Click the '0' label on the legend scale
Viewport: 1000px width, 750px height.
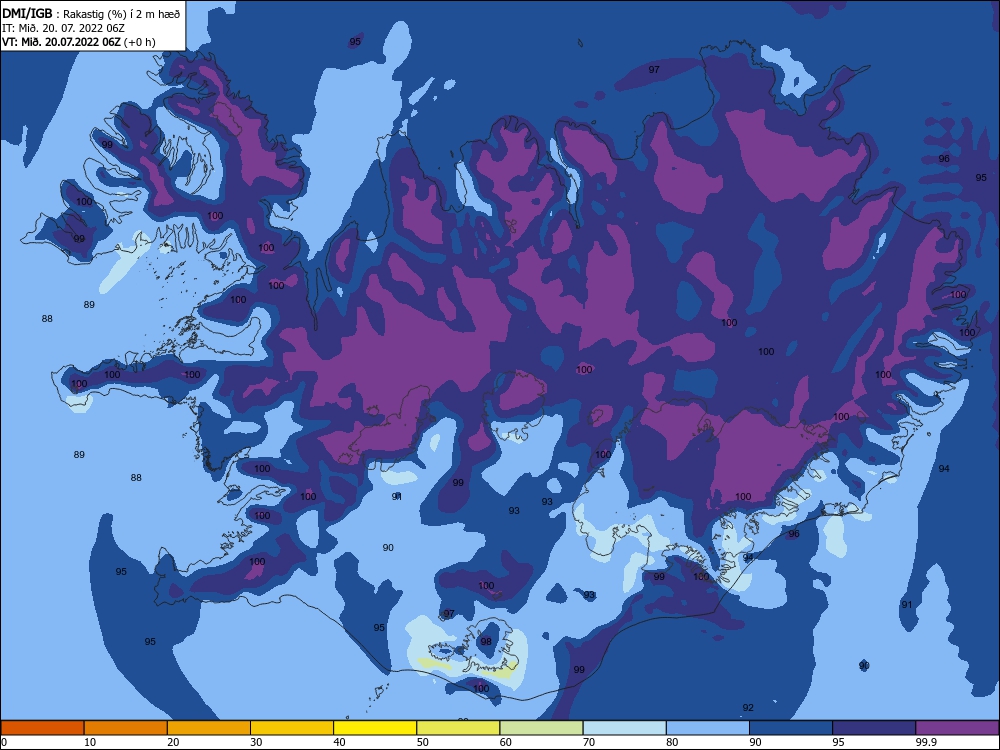point(4,742)
